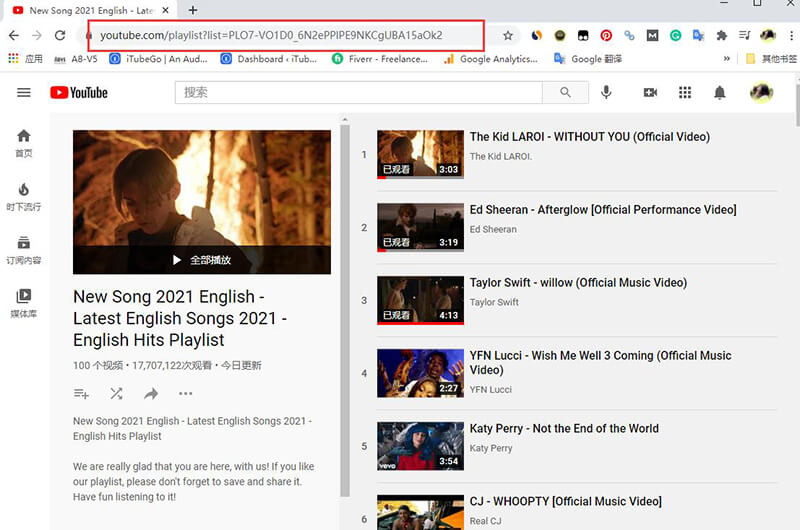Open notifications with the bell icon
Screen dimensions: 800x530
tap(720, 92)
